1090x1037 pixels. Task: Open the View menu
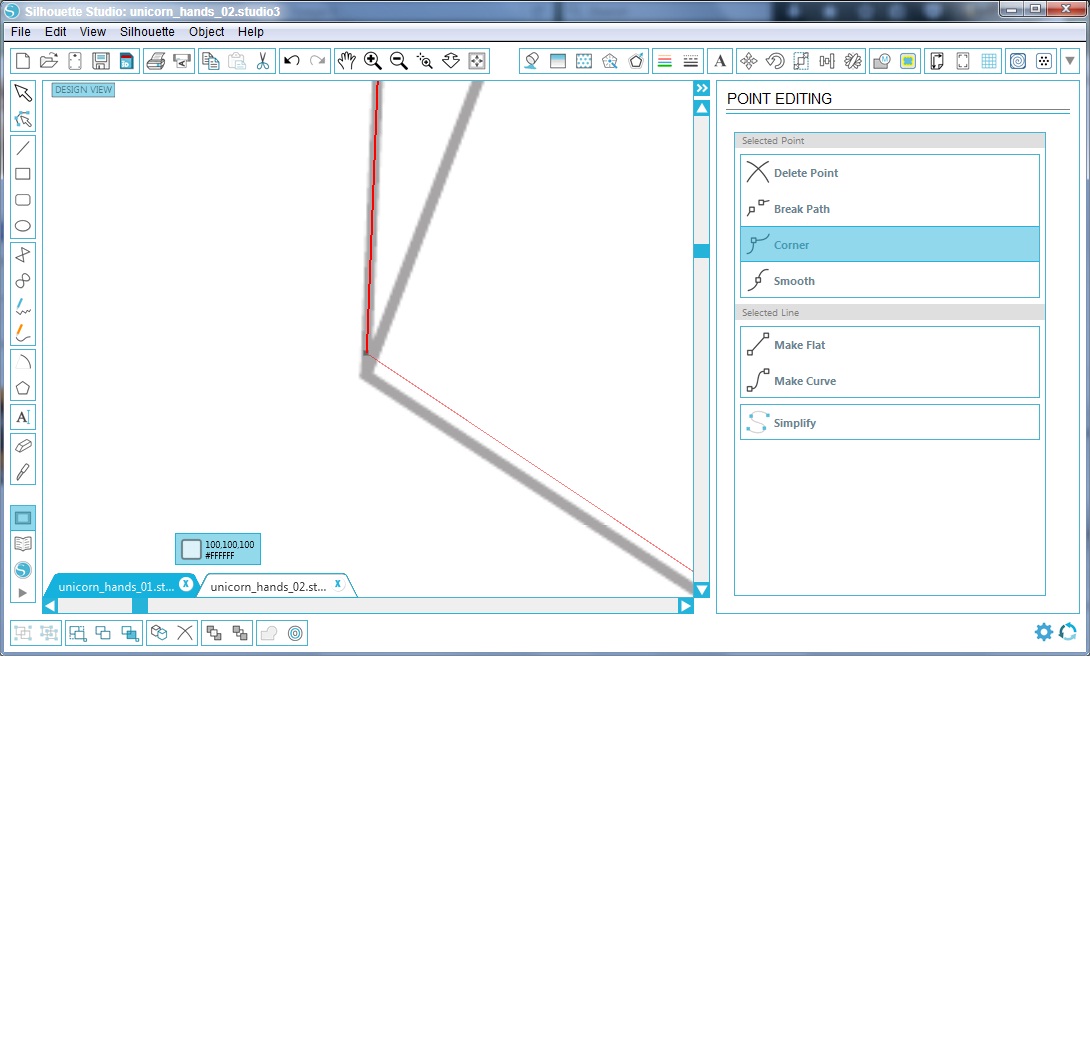pos(92,32)
